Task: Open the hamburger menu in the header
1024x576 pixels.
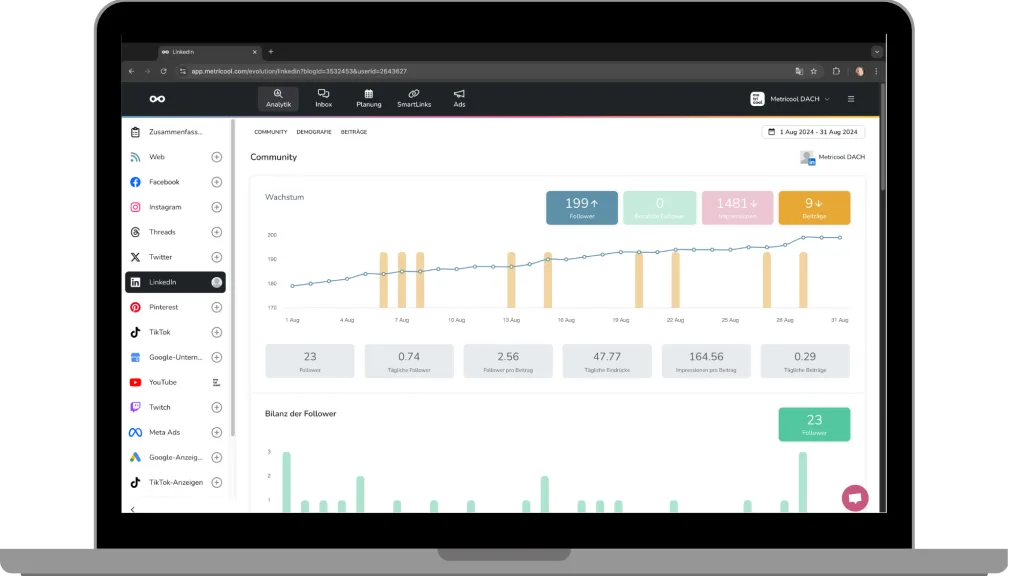Action: (851, 99)
